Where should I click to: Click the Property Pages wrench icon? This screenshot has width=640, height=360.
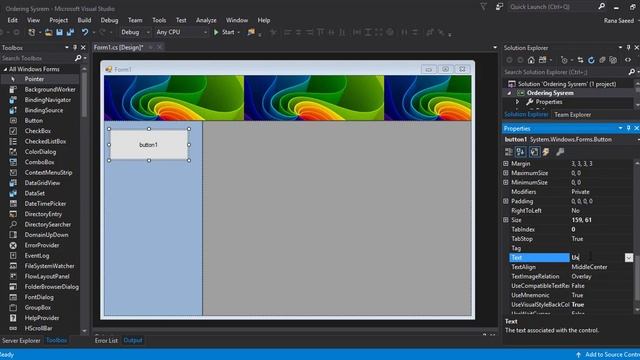tap(560, 152)
